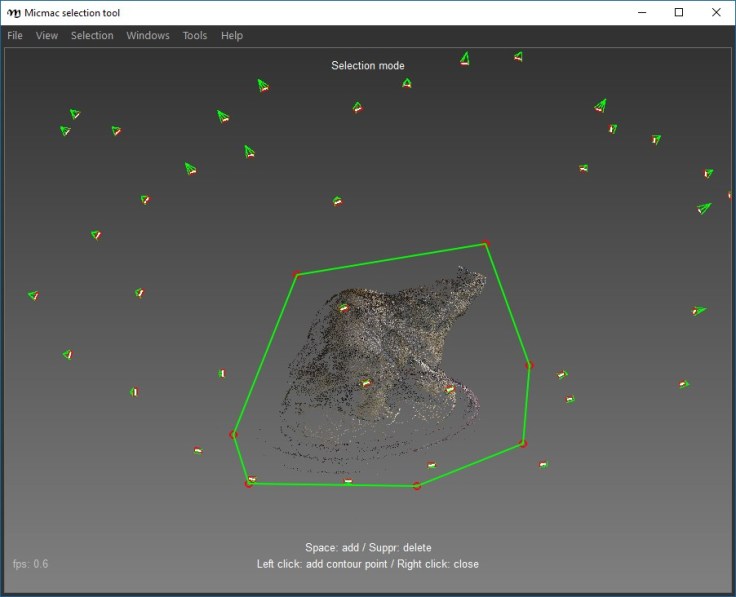This screenshot has width=736, height=597.
Task: Click camera marker at point cloud's upper-left area
Action: (343, 307)
